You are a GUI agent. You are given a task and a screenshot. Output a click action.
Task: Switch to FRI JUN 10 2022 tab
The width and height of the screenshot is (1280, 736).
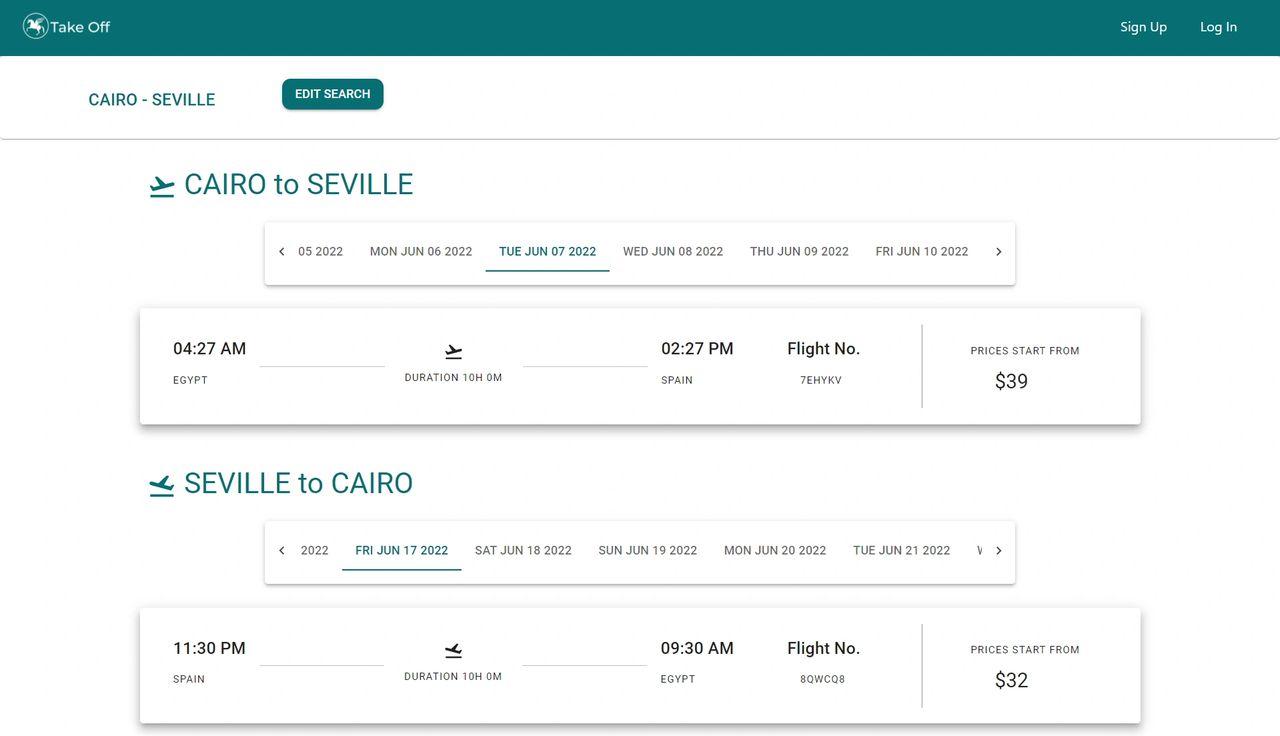[922, 252]
